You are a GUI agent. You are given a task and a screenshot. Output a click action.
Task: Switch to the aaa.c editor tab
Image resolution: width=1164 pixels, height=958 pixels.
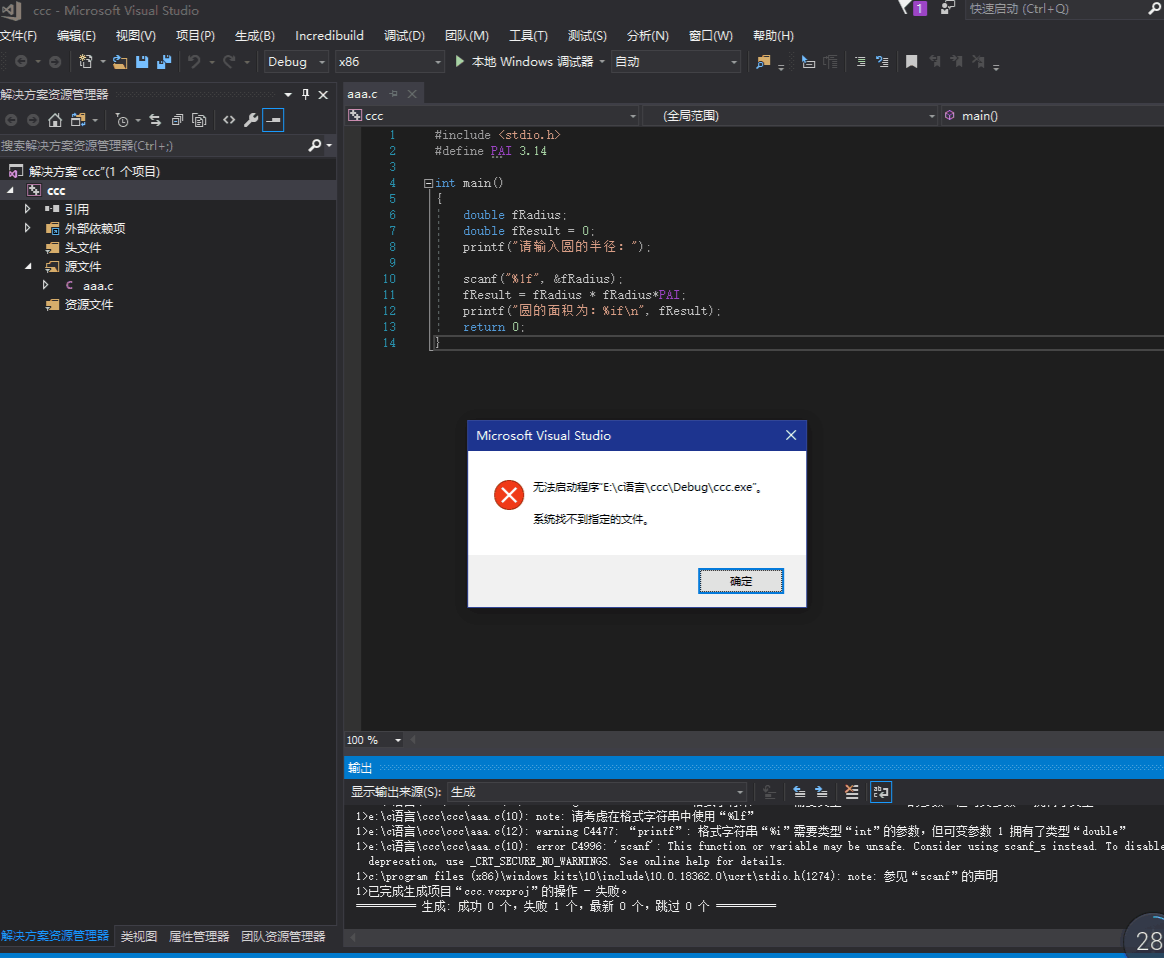362,94
